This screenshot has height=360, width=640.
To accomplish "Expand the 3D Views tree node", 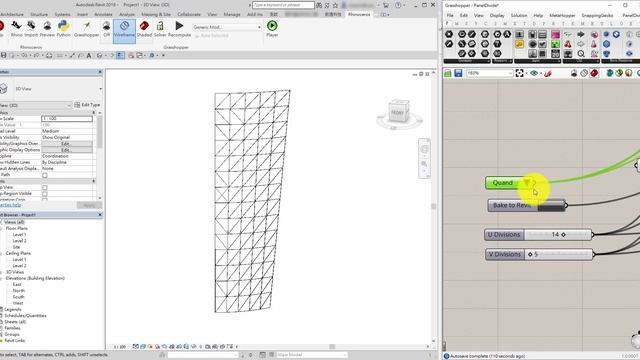I will (1, 272).
